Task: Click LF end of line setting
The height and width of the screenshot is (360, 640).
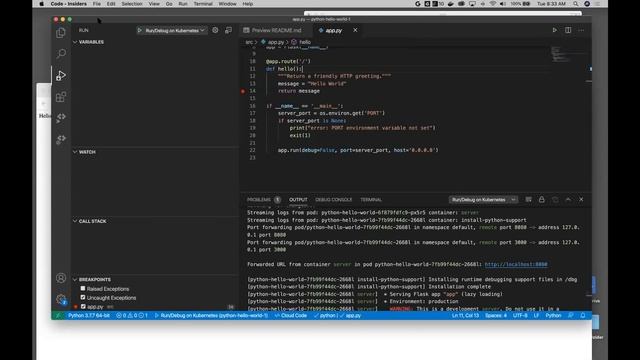Action: [x=536, y=316]
